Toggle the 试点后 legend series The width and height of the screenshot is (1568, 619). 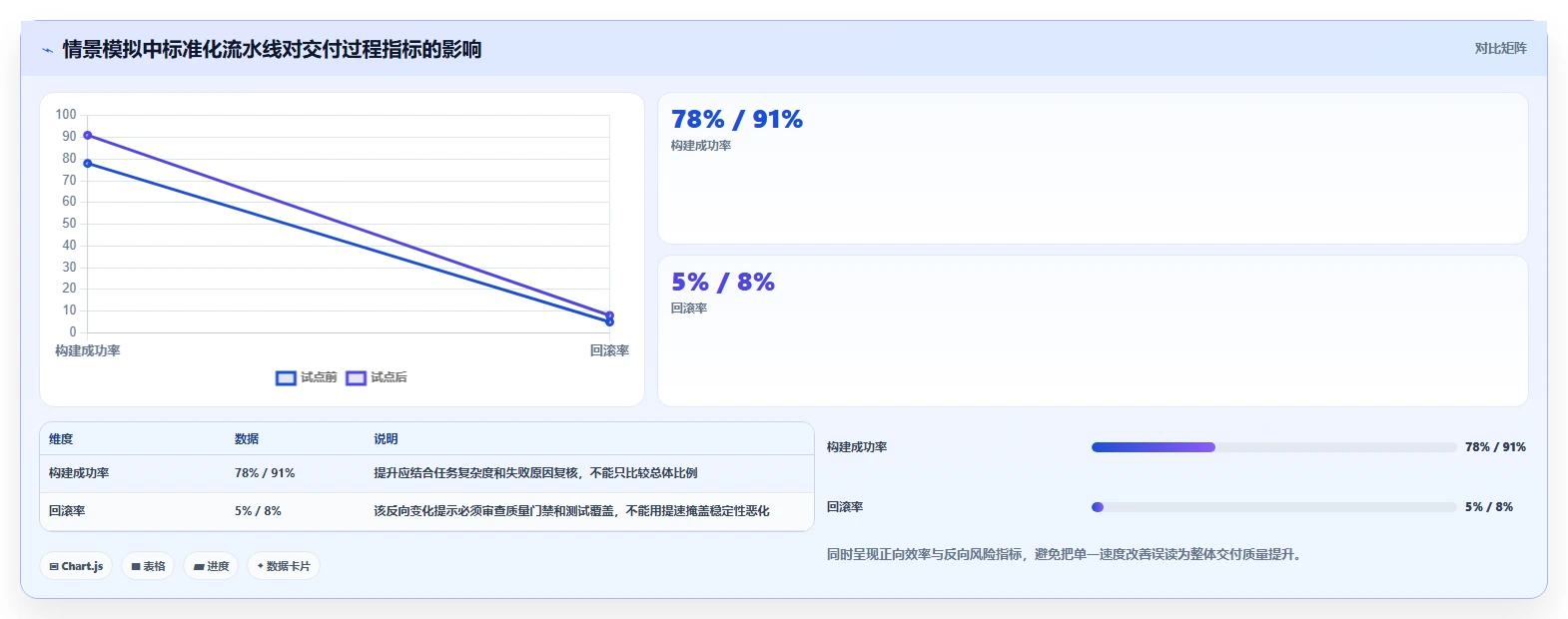[x=377, y=377]
